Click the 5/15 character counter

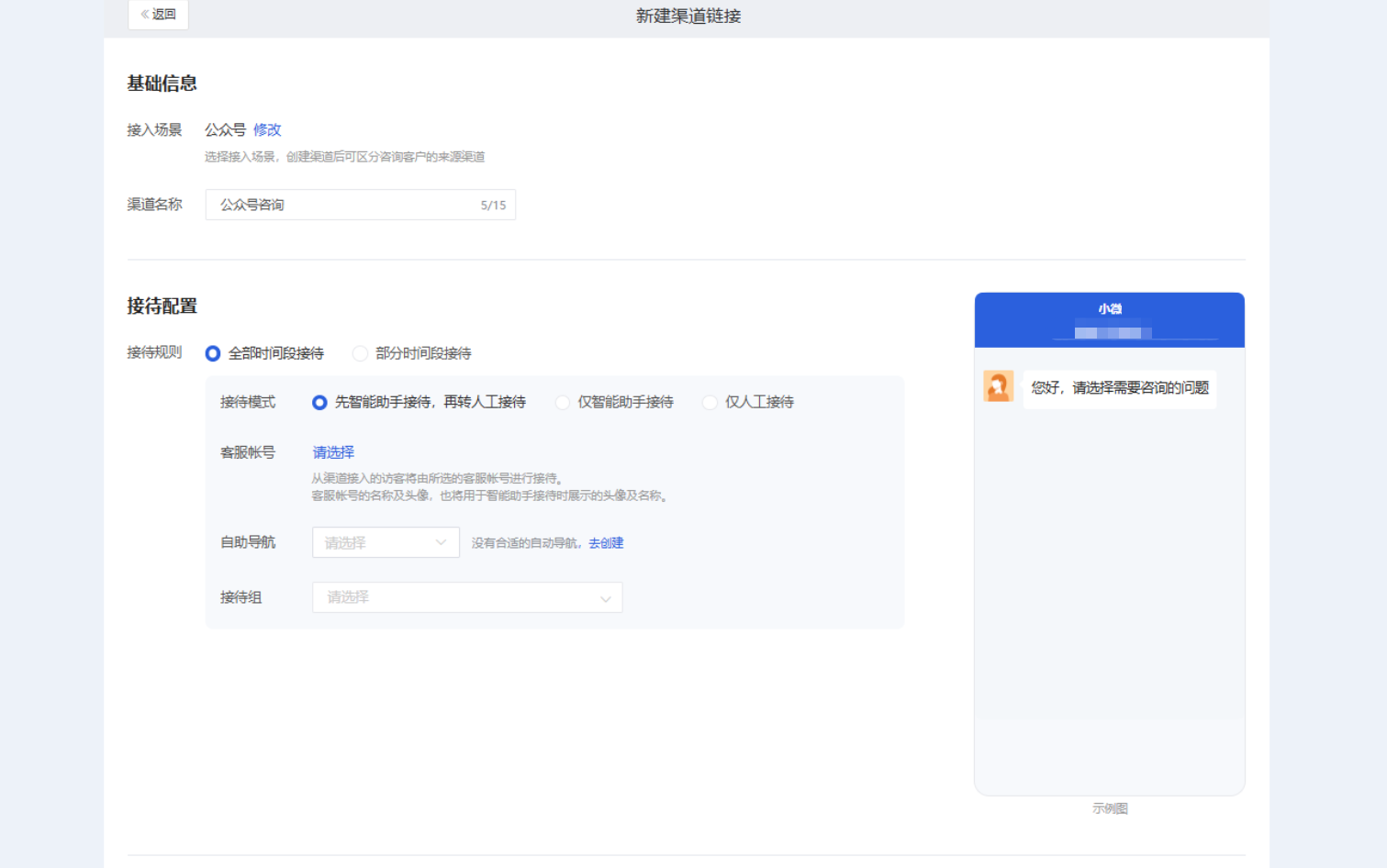[493, 206]
